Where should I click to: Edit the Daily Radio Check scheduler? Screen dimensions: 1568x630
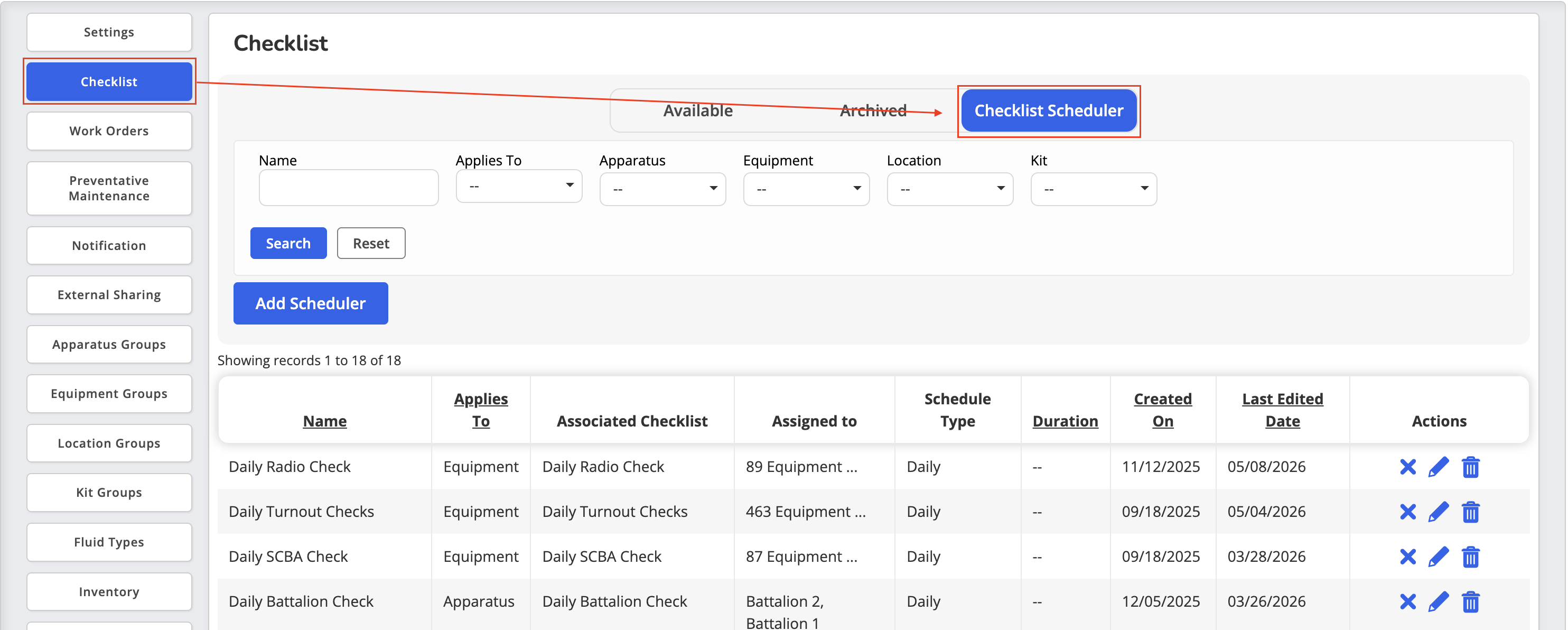[1439, 467]
